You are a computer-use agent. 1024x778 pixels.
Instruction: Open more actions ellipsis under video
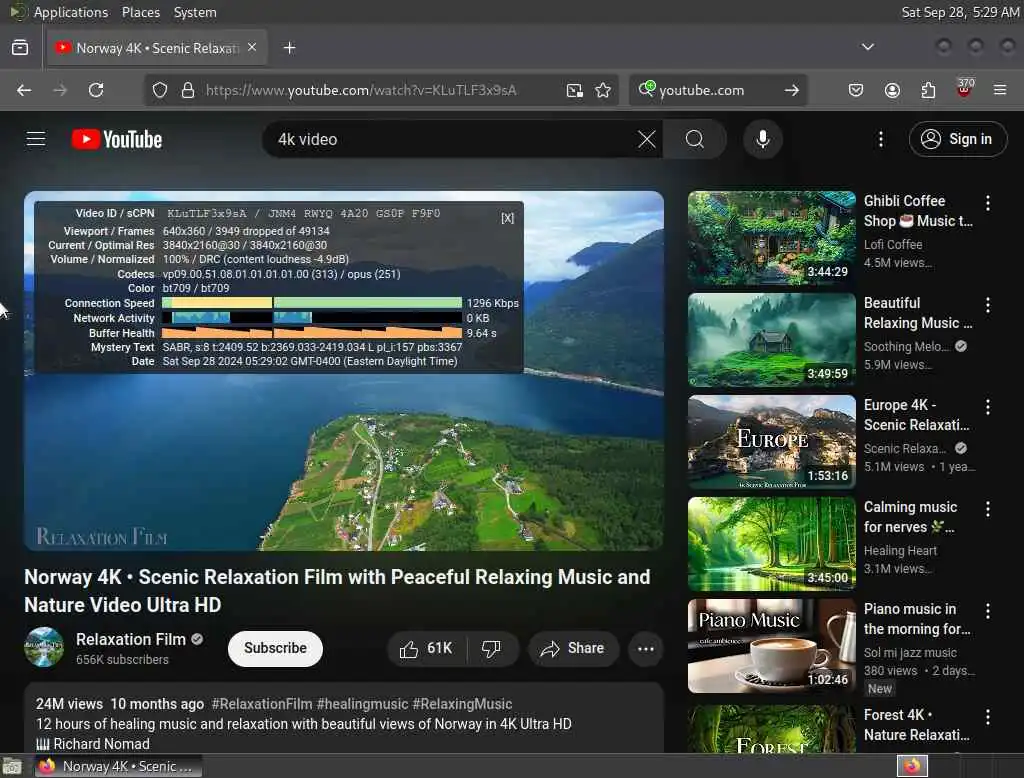pyautogui.click(x=646, y=649)
